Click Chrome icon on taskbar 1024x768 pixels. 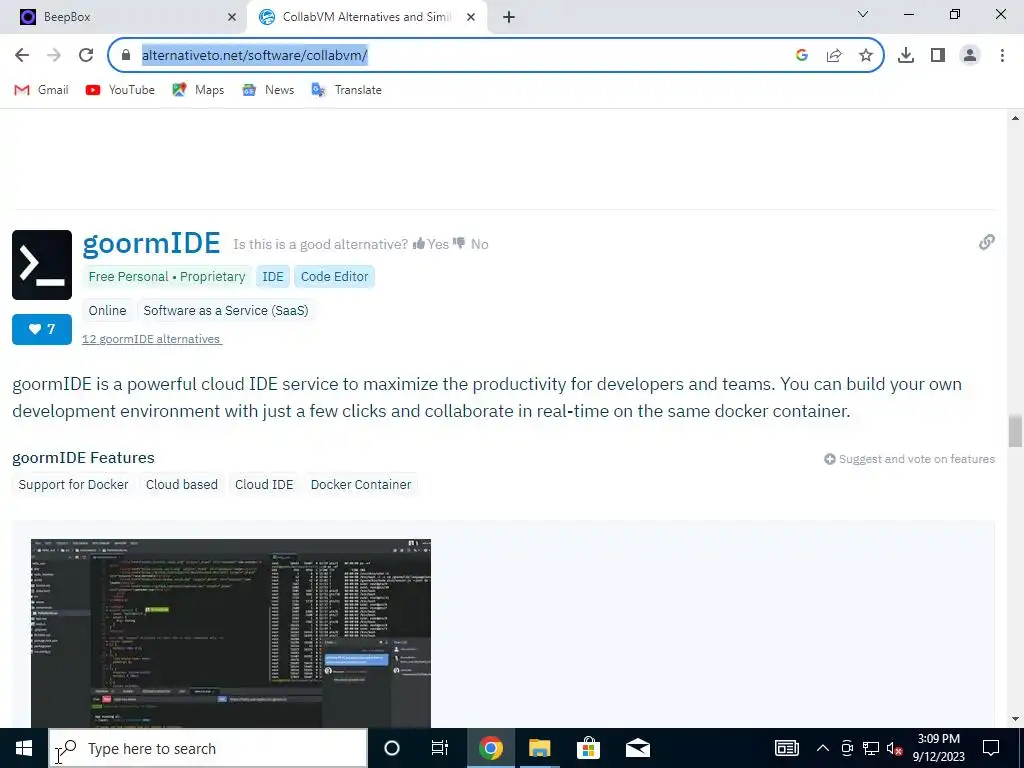pyautogui.click(x=490, y=748)
